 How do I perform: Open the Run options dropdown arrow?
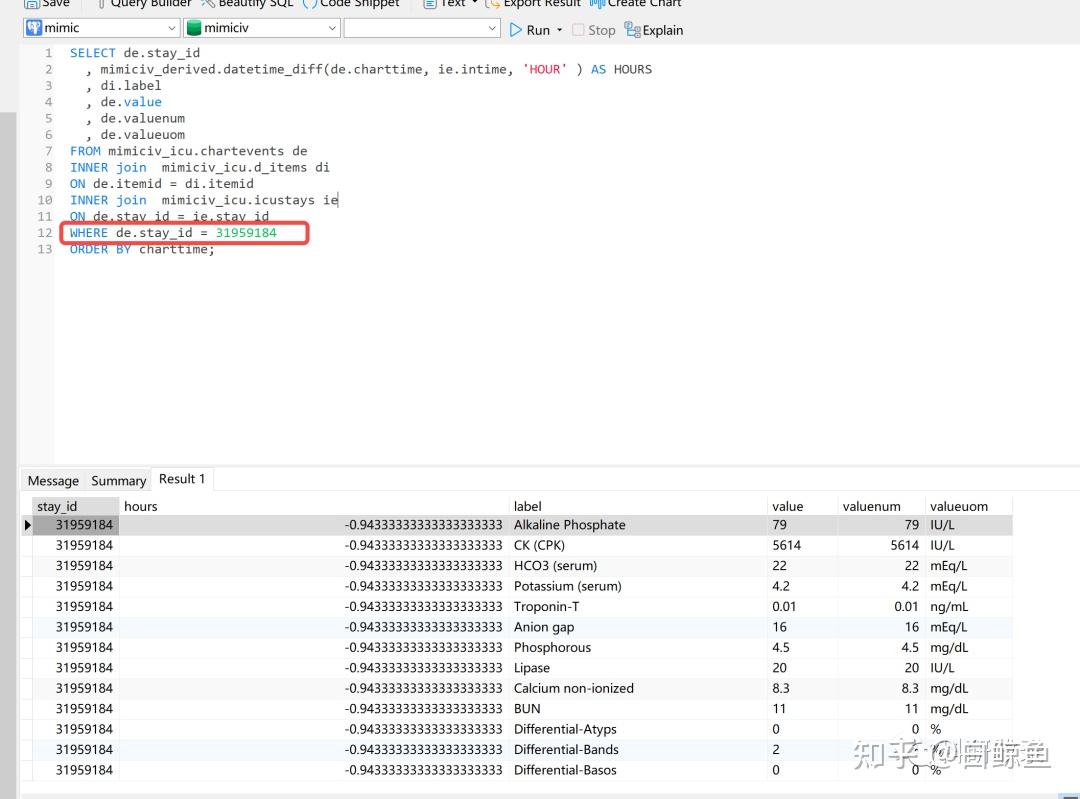point(559,30)
